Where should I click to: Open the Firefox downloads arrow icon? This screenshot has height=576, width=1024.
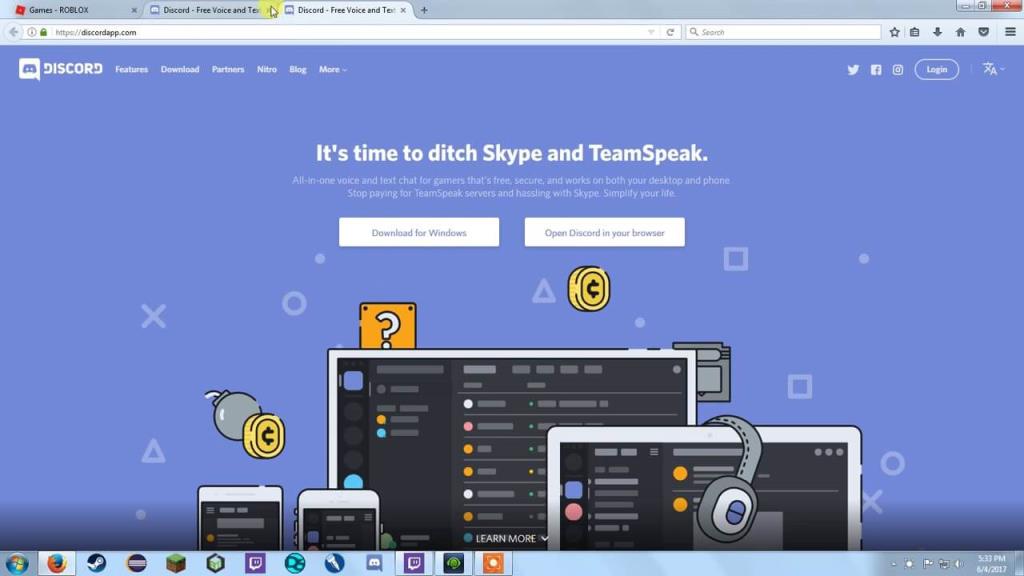coord(937,32)
